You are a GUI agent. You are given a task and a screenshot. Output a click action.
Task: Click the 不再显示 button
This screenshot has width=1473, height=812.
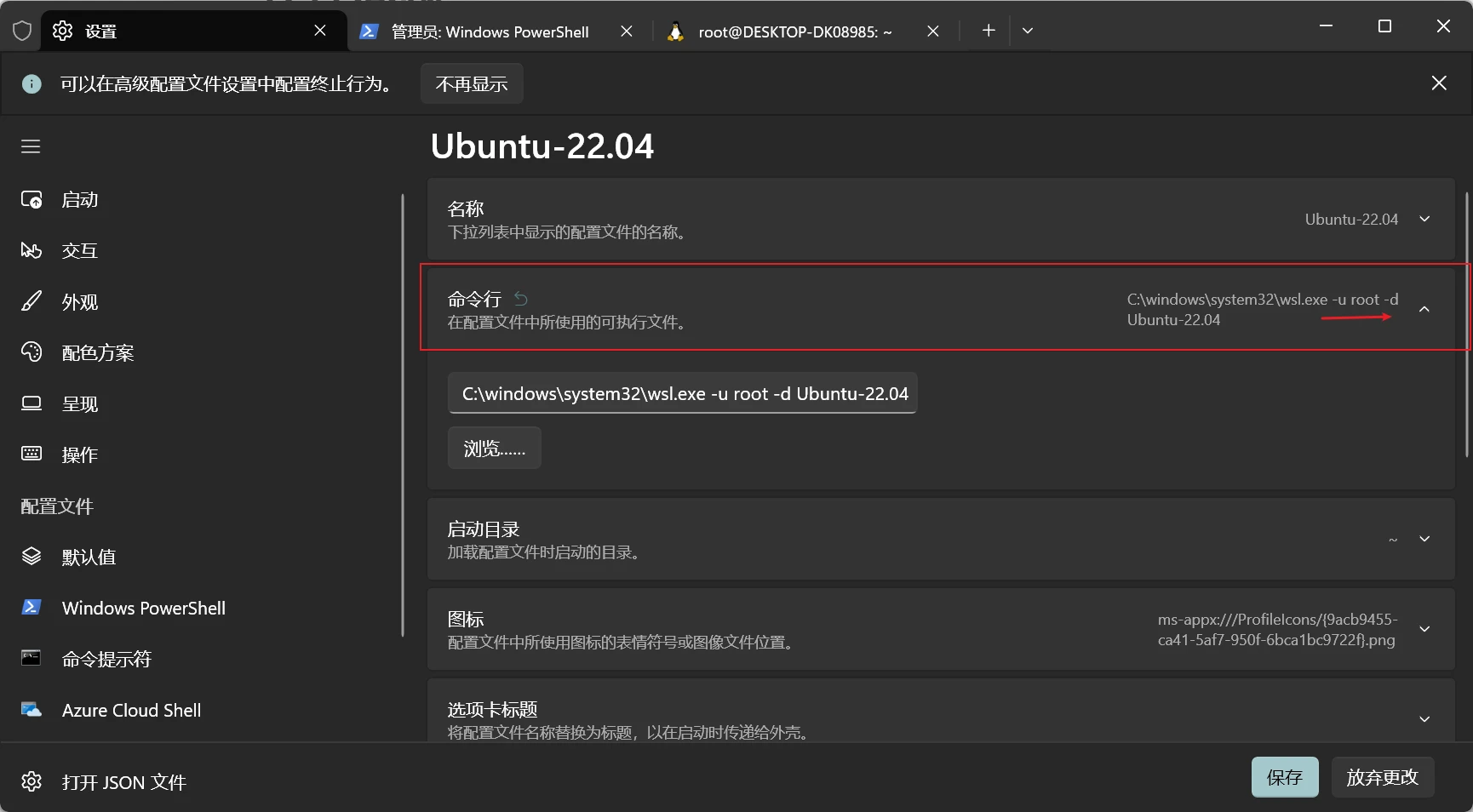click(x=472, y=83)
